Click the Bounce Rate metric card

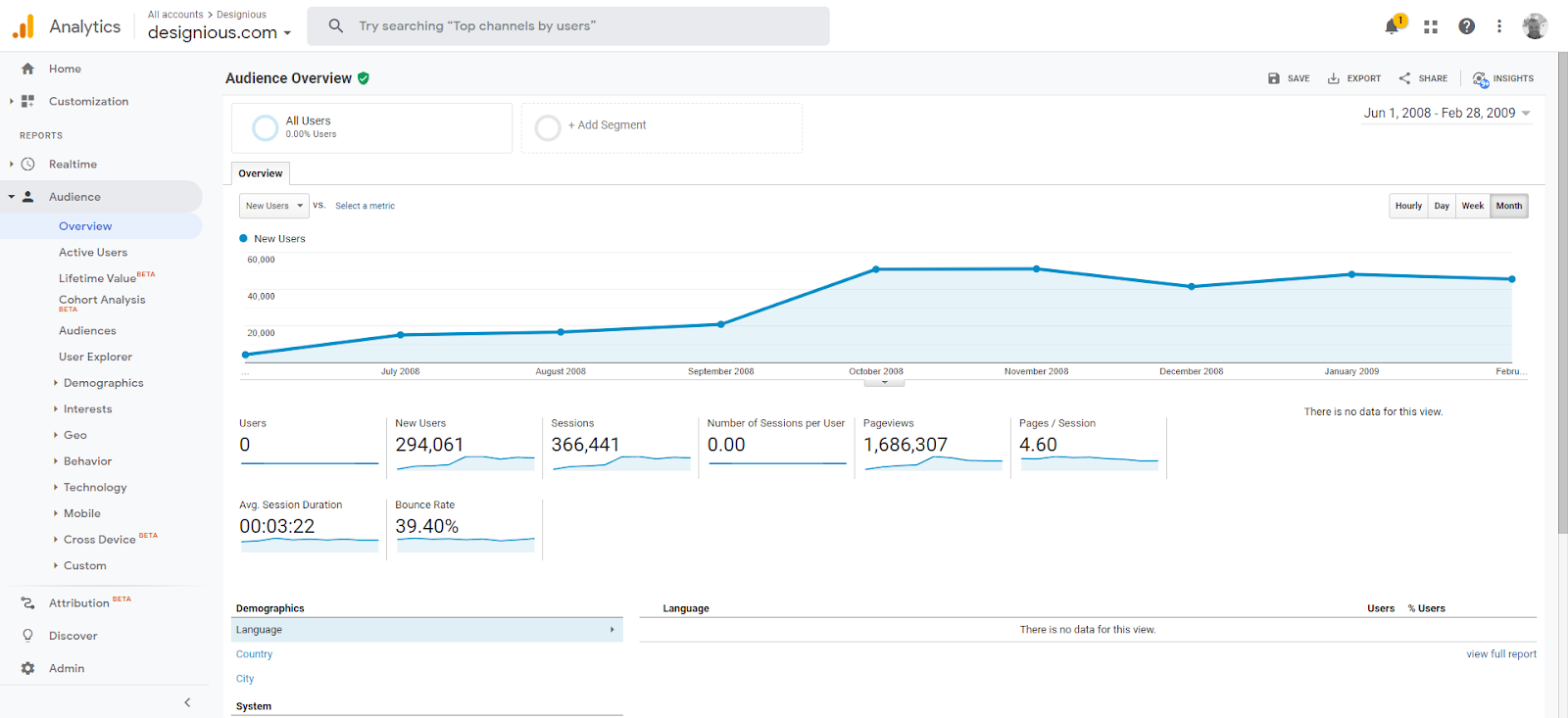[x=465, y=529]
